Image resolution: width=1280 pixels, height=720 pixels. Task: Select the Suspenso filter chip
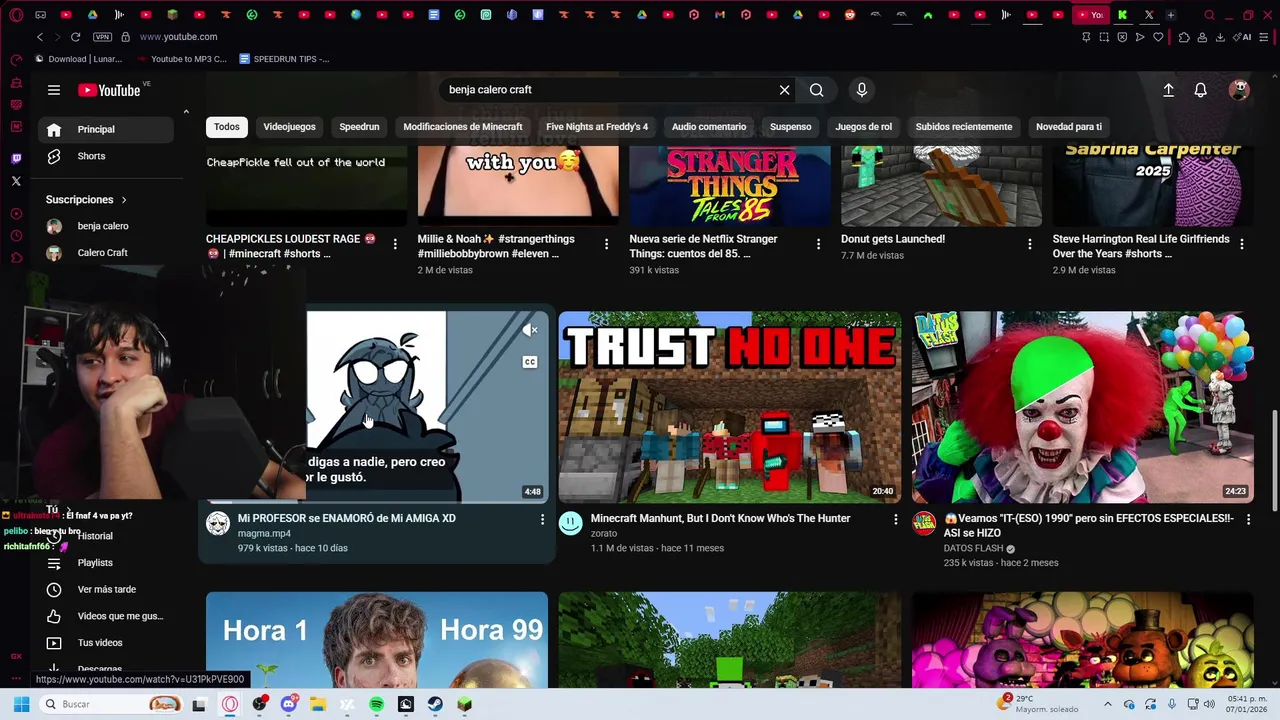click(791, 127)
